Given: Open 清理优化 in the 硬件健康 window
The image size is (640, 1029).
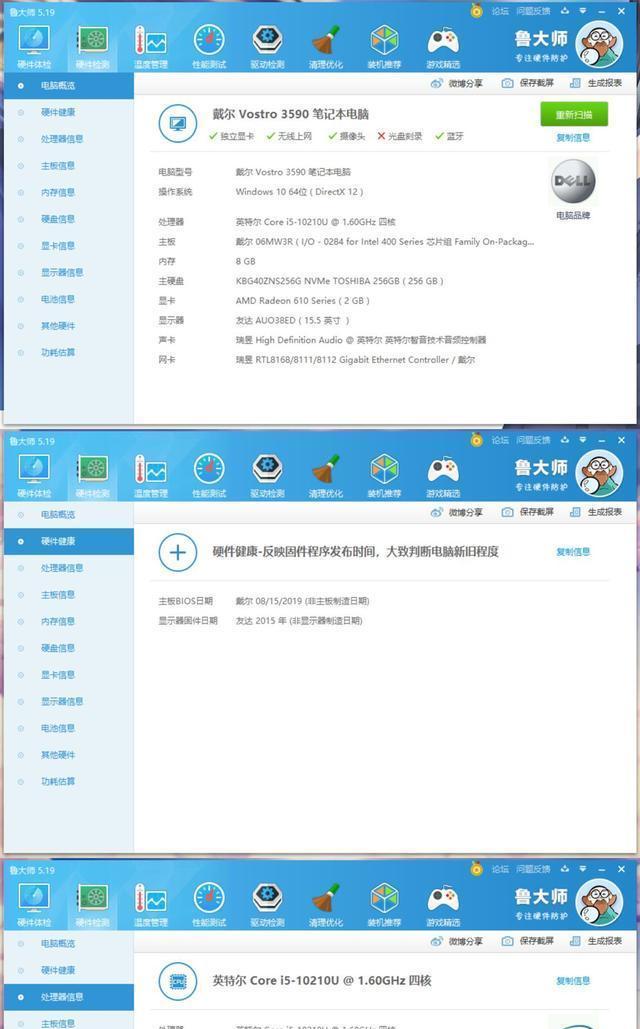Looking at the screenshot, I should coord(326,475).
